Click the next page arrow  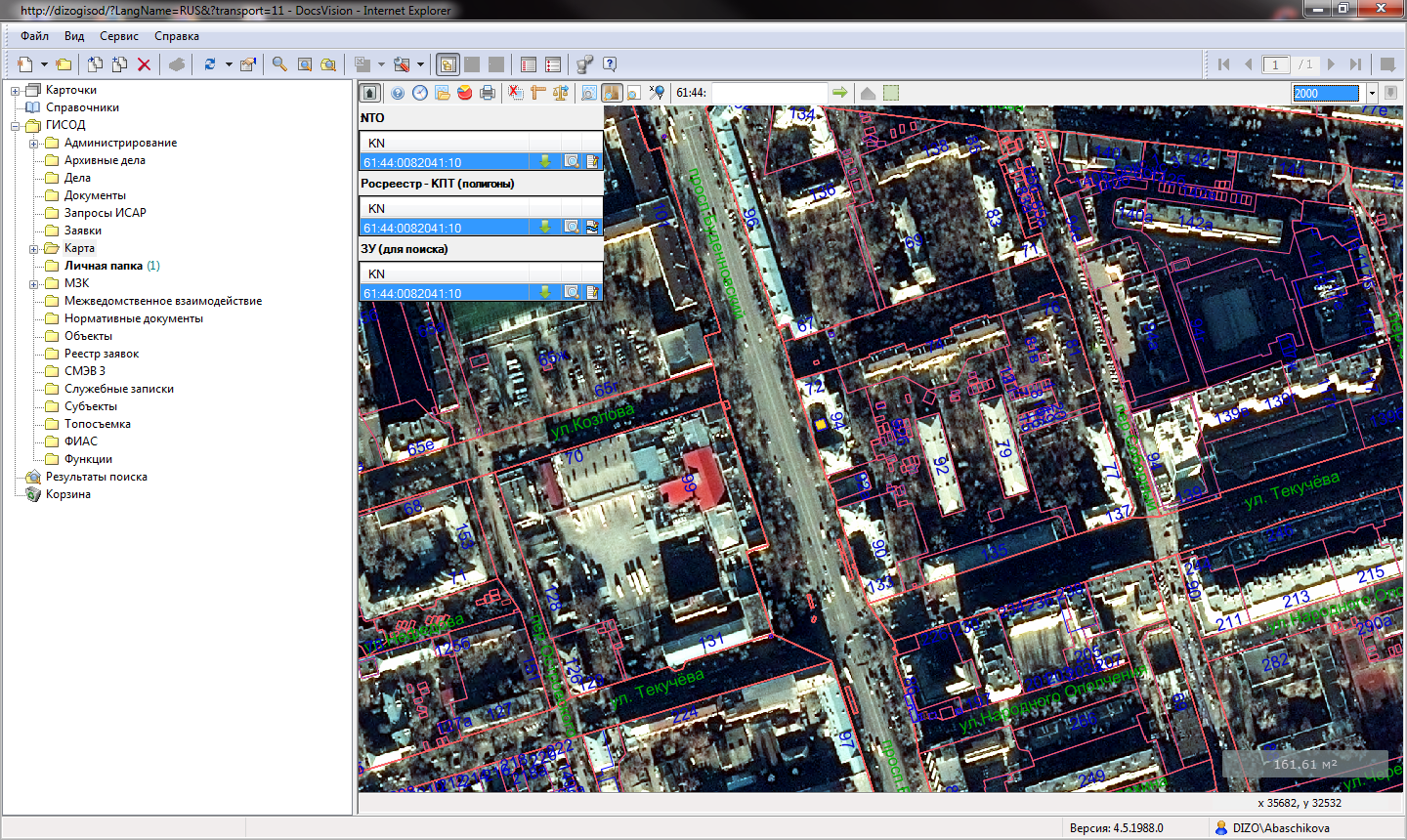click(x=1331, y=64)
